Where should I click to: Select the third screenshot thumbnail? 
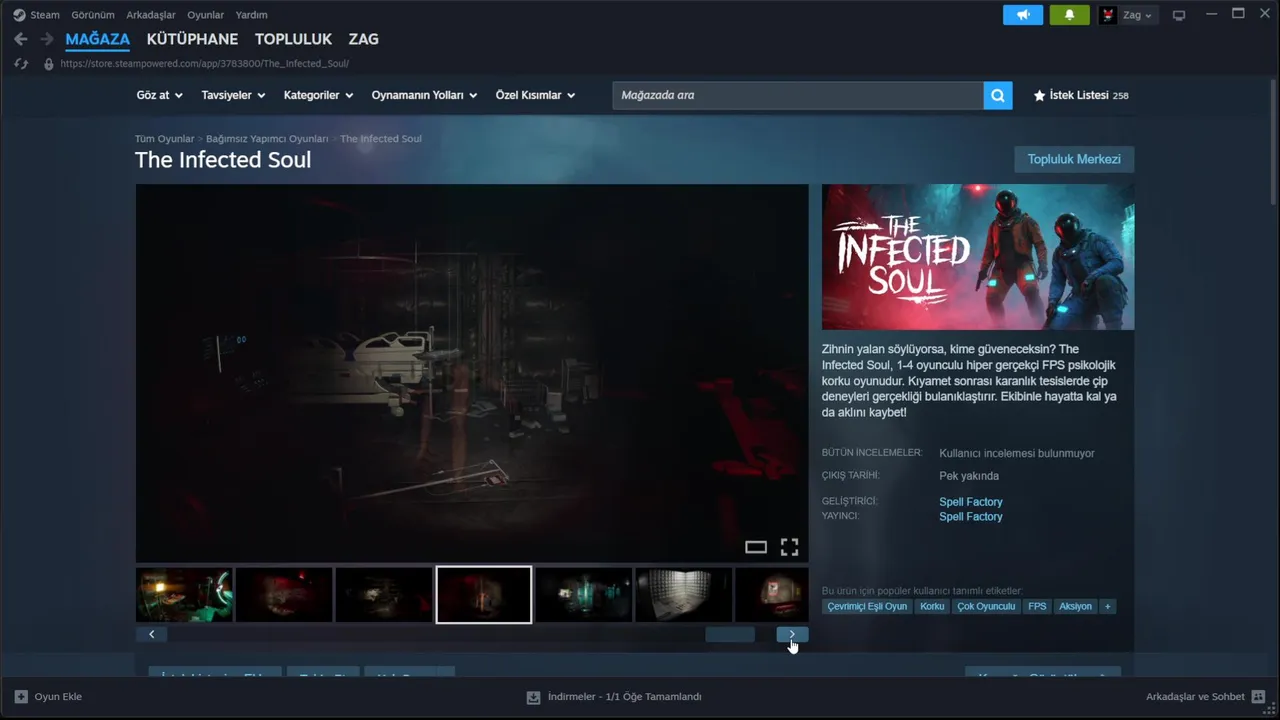click(384, 595)
